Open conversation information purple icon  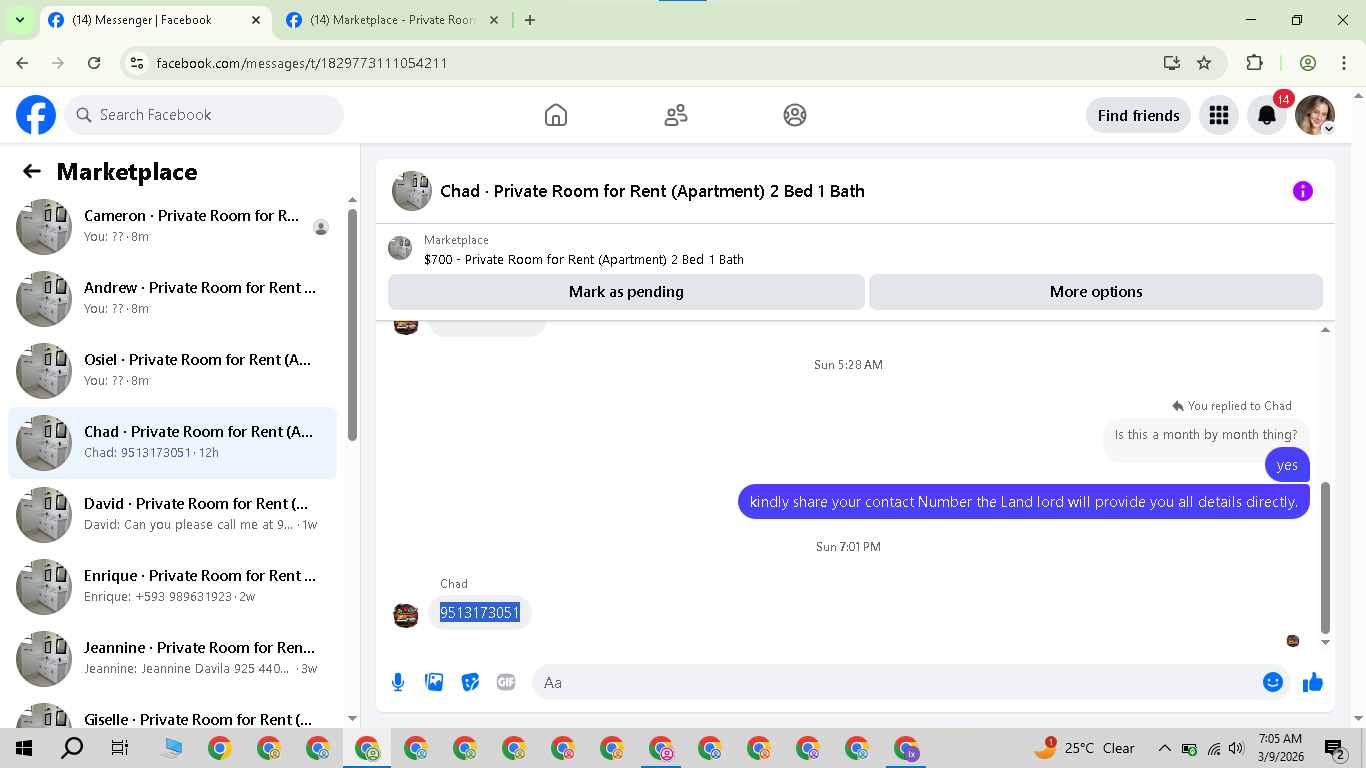pyautogui.click(x=1302, y=191)
